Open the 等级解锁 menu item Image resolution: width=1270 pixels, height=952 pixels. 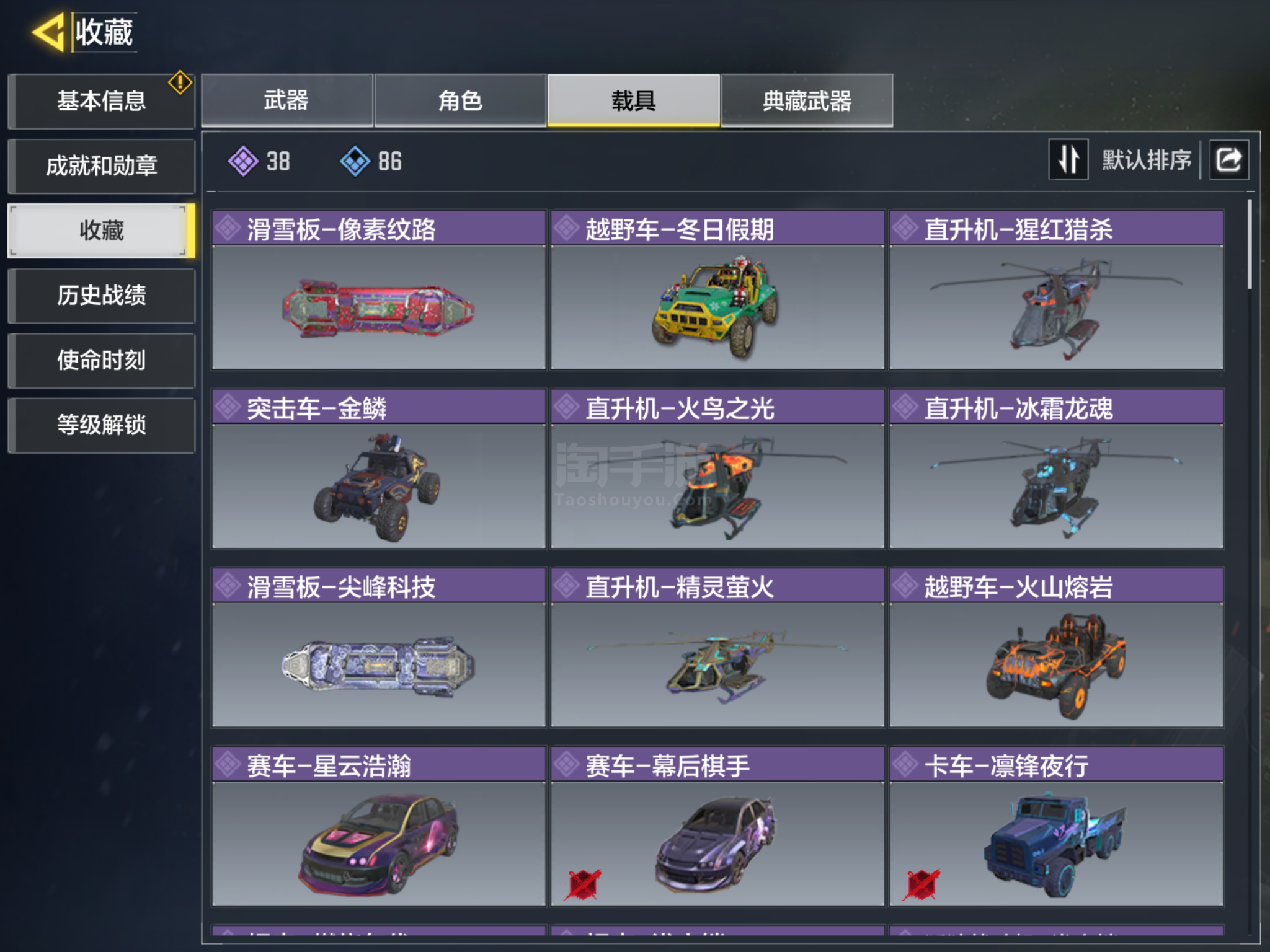102,425
